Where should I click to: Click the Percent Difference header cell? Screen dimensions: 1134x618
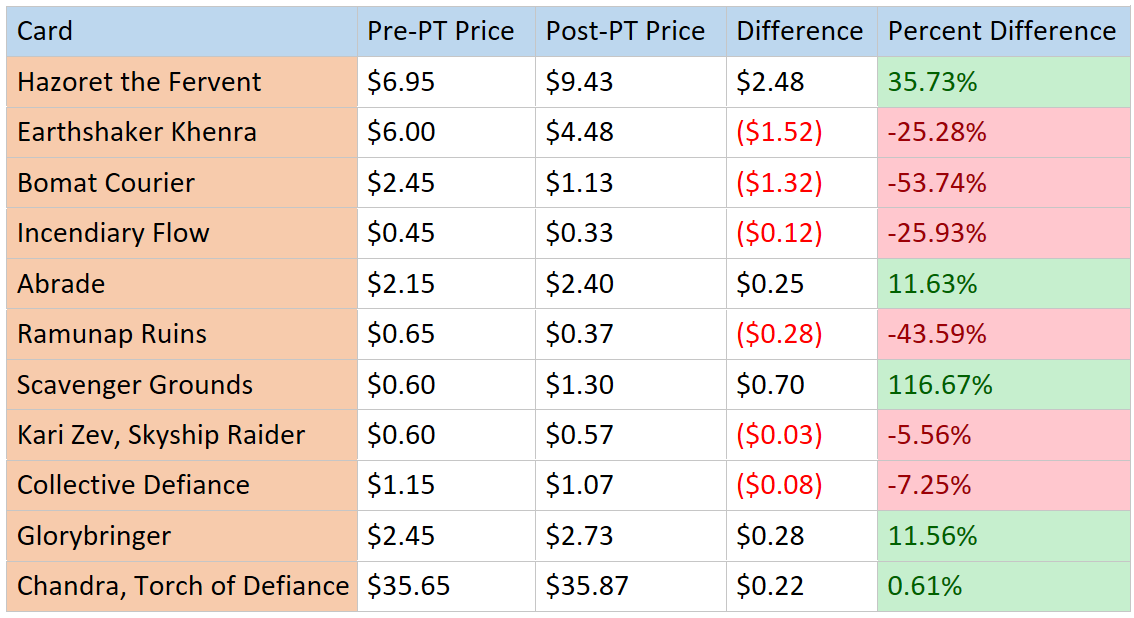point(1003,31)
